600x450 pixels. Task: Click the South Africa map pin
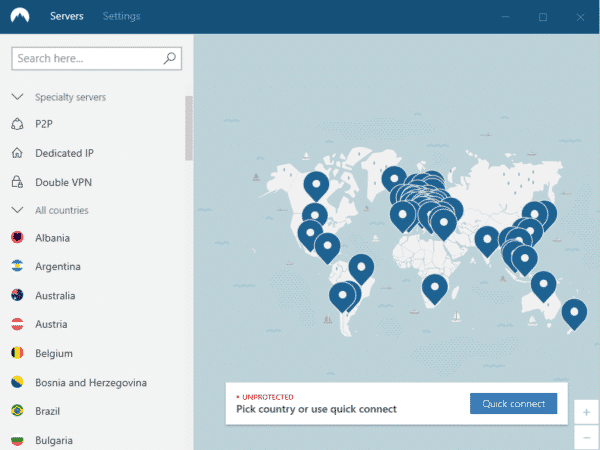[435, 289]
